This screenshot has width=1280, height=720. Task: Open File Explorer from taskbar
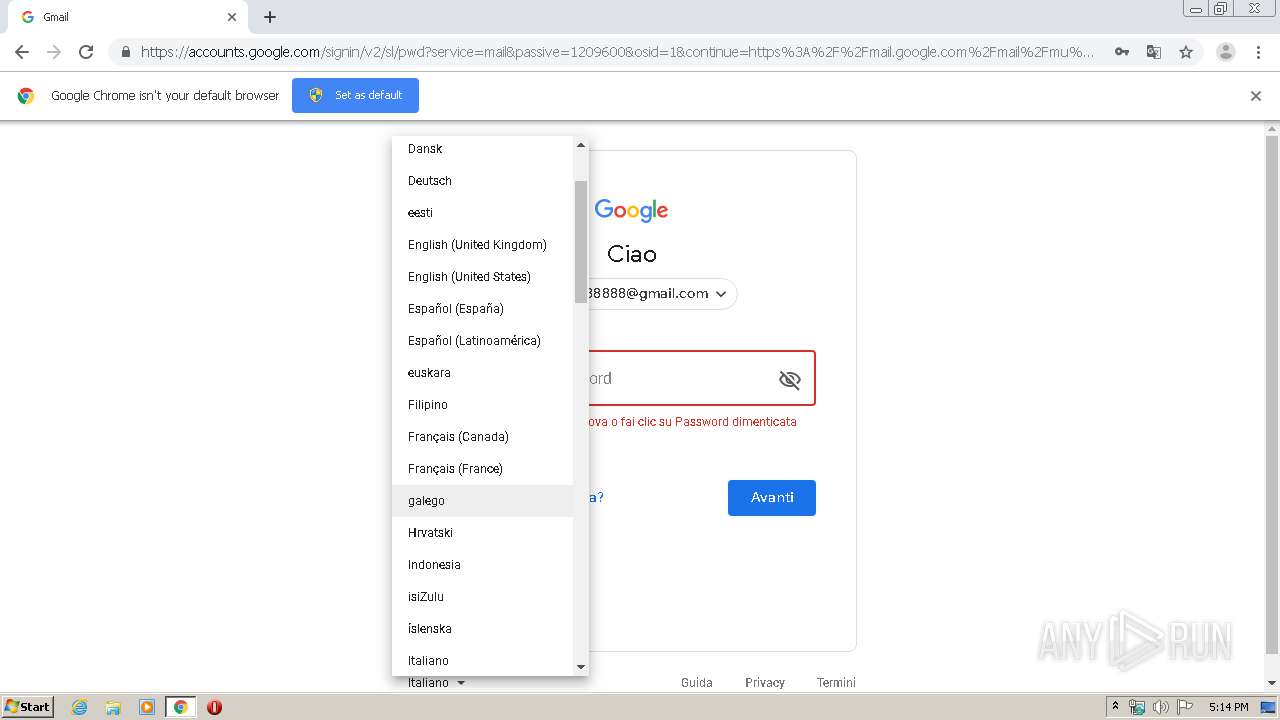[113, 707]
